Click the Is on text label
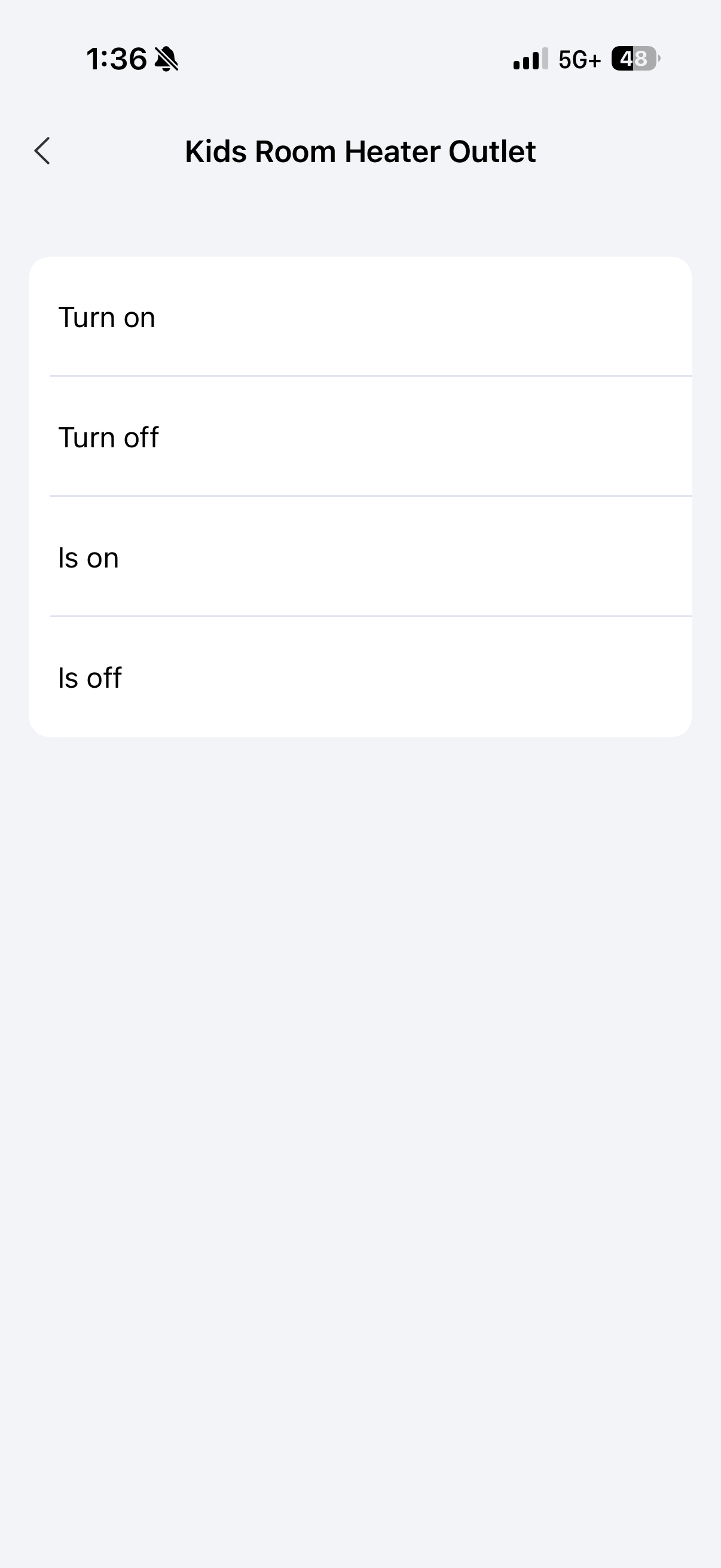This screenshot has width=721, height=1568. point(88,557)
